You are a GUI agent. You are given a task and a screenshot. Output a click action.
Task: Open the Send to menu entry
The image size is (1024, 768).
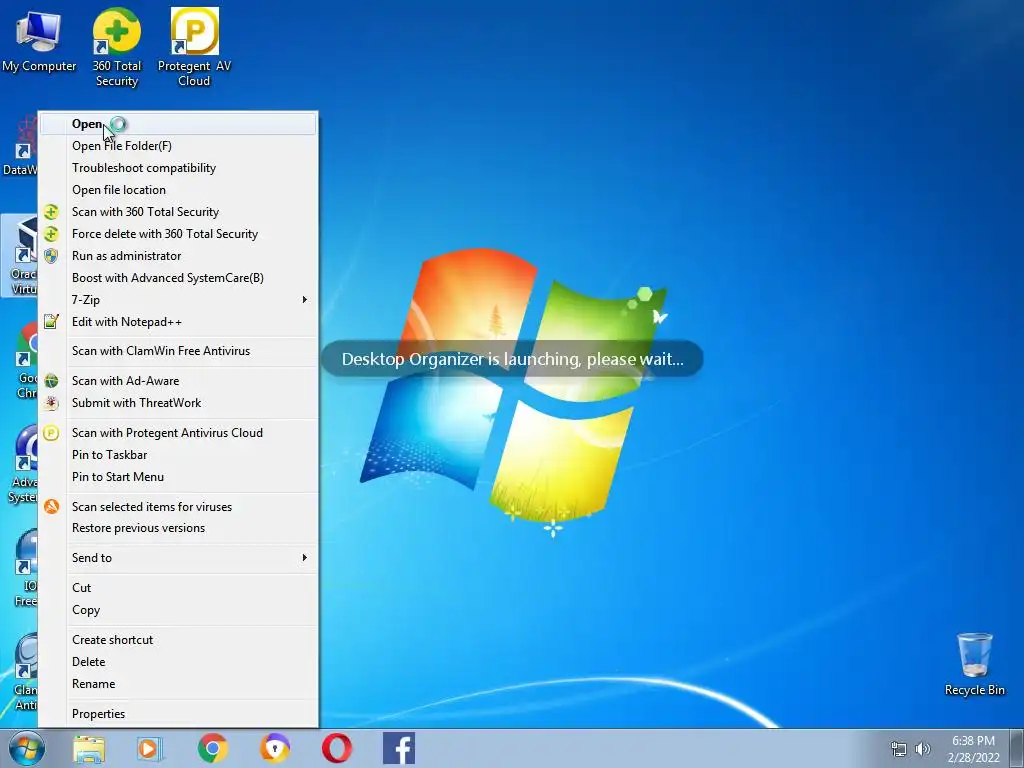[178, 558]
